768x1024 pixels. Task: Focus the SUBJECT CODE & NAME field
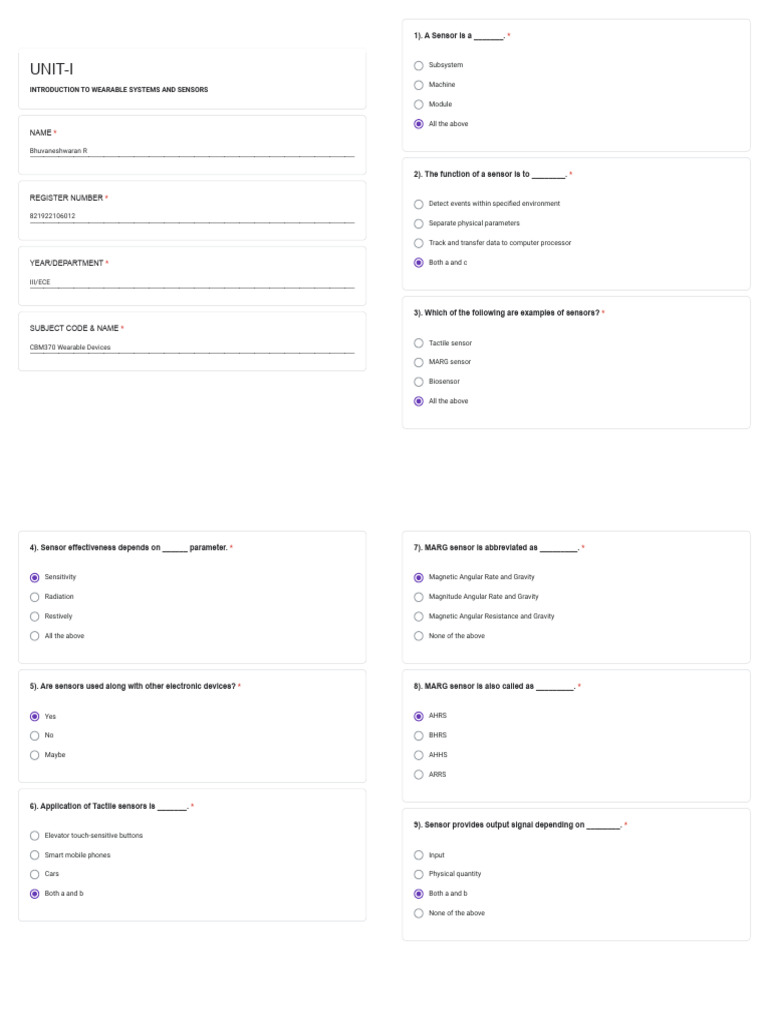point(192,347)
